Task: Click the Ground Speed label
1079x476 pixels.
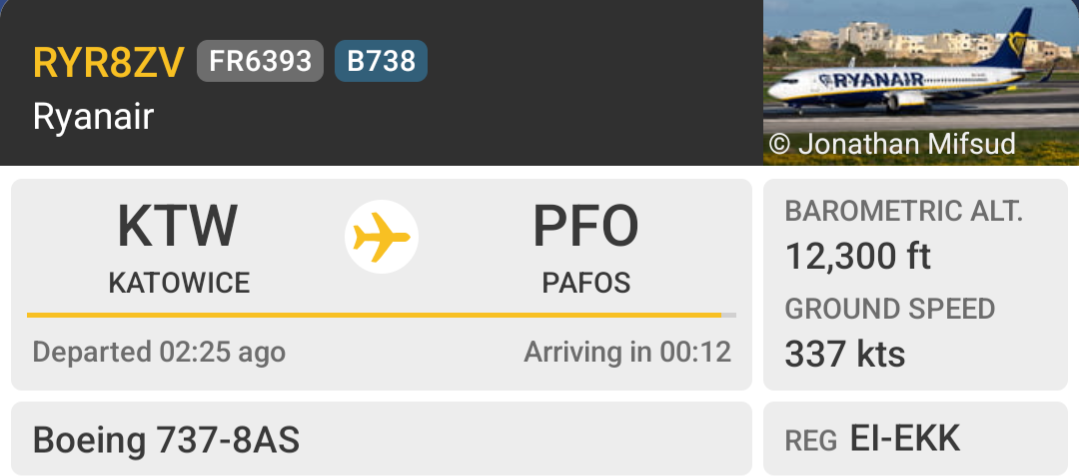Action: tap(890, 309)
